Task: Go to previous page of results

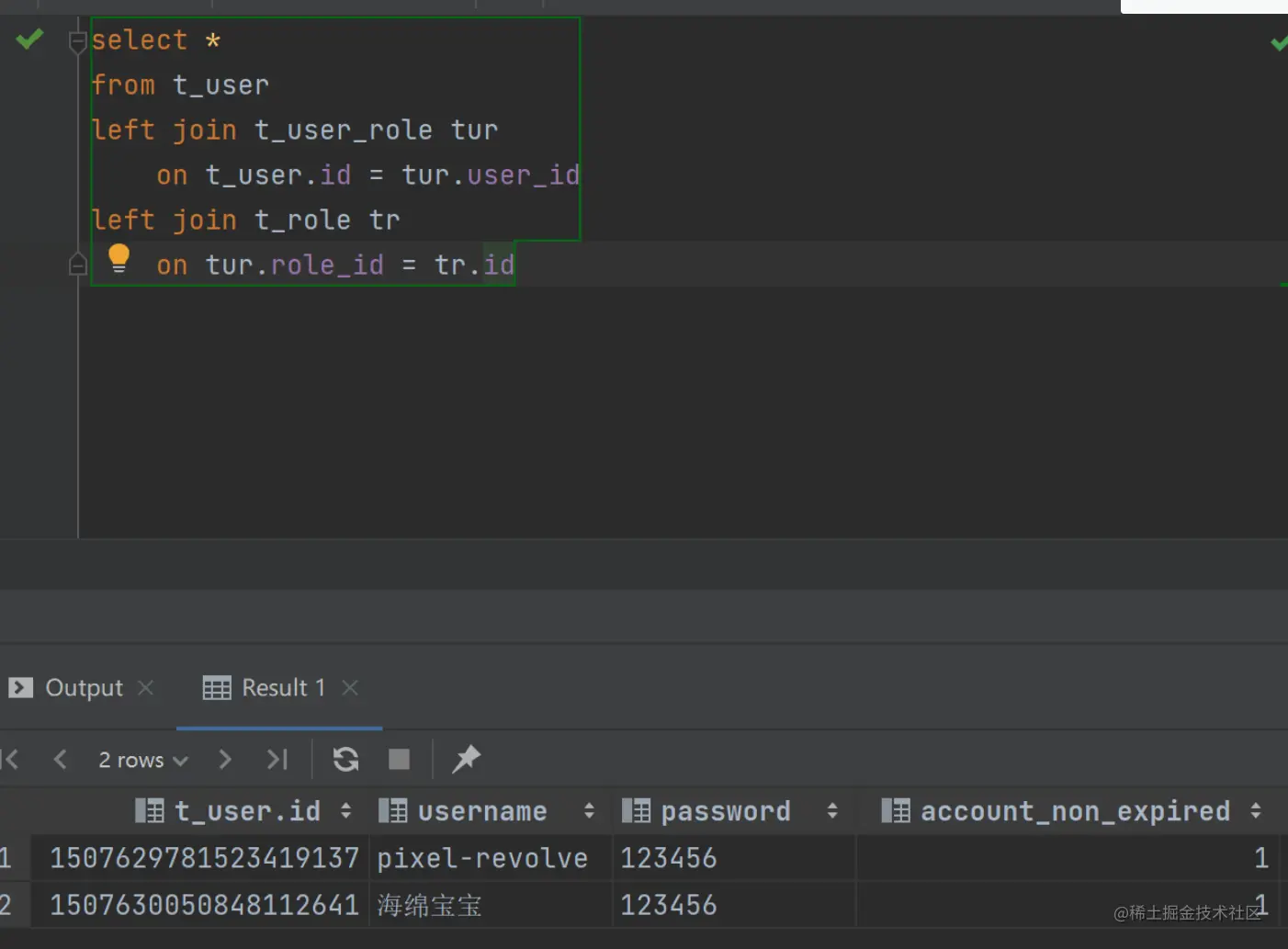Action: (x=61, y=759)
